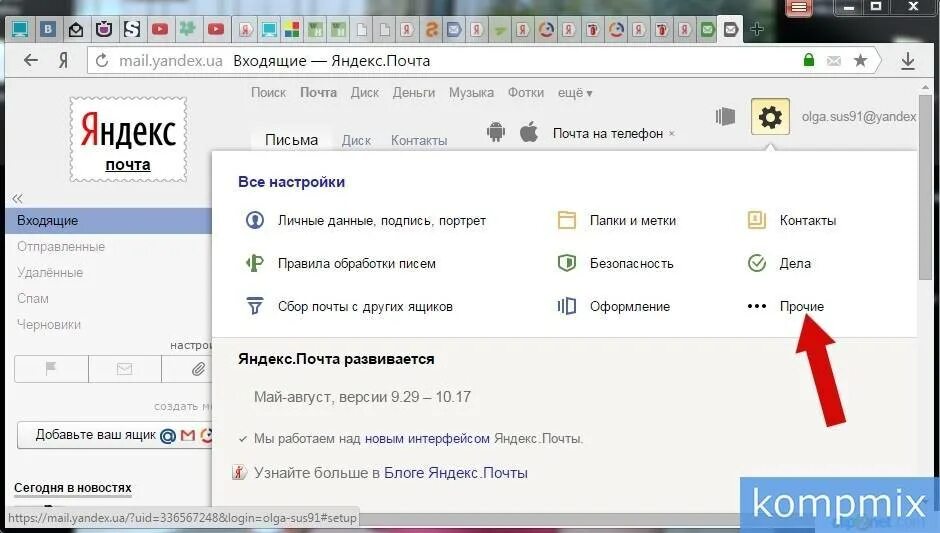The height and width of the screenshot is (533, 940).
Task: Click the theme cards icon near gear
Action: (x=725, y=116)
